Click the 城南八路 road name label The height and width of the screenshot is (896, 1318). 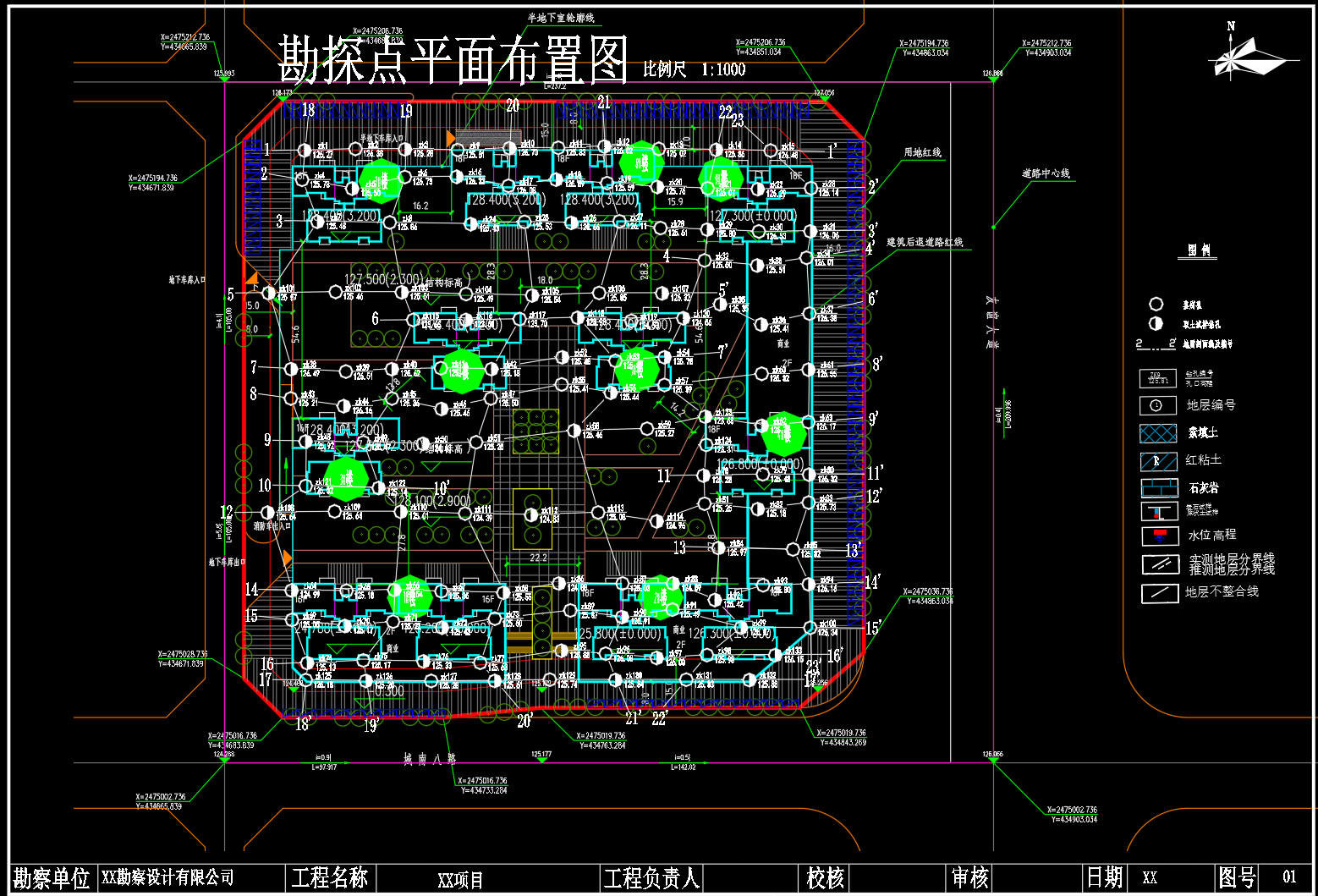[429, 759]
